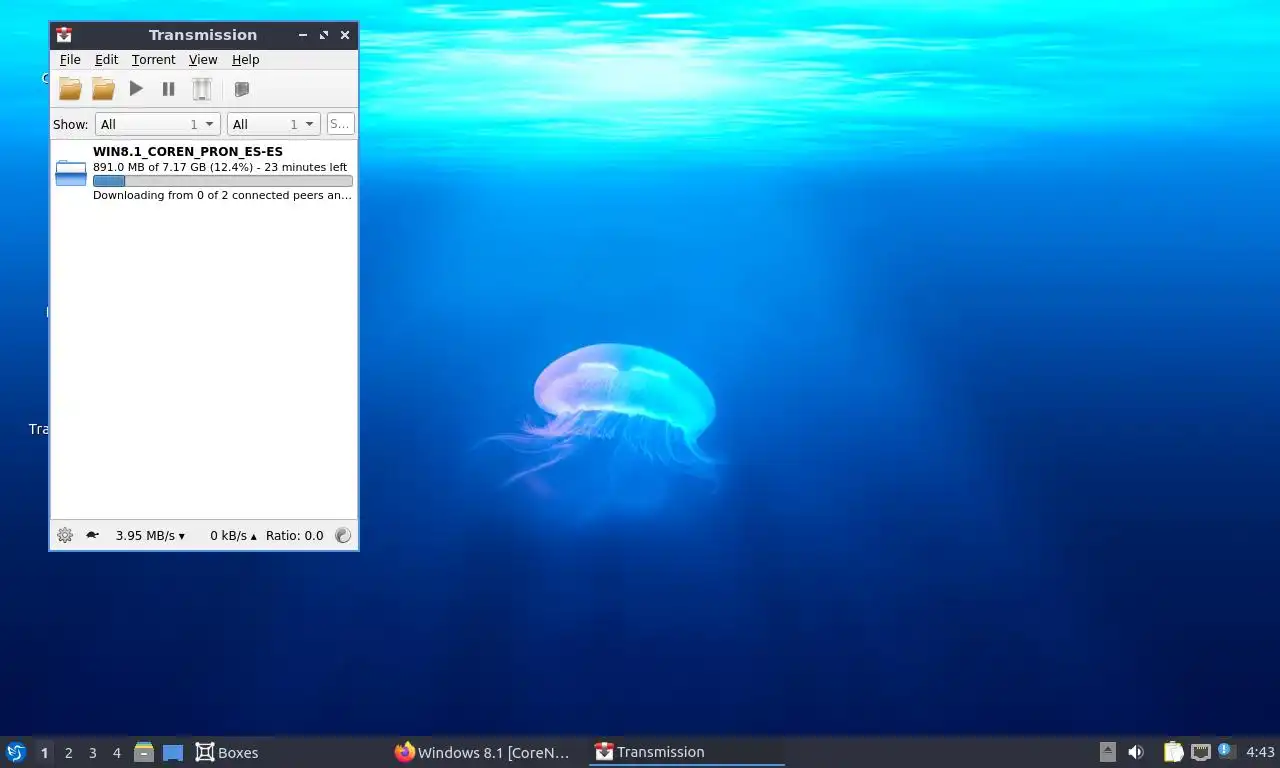The image size is (1280, 768).
Task: Click the Ratio: 0.0 label
Action: (x=295, y=535)
